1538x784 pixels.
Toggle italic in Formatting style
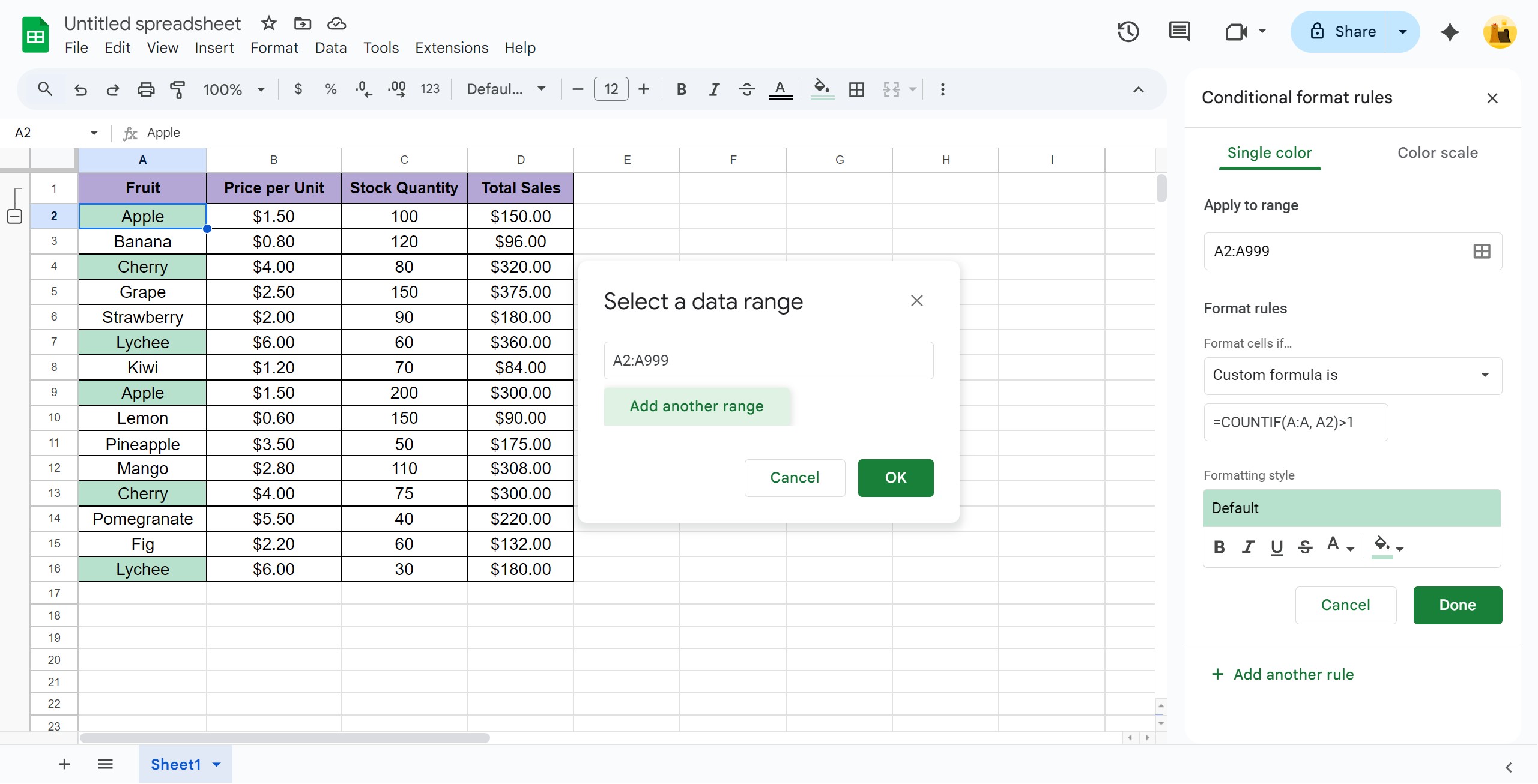click(x=1248, y=547)
